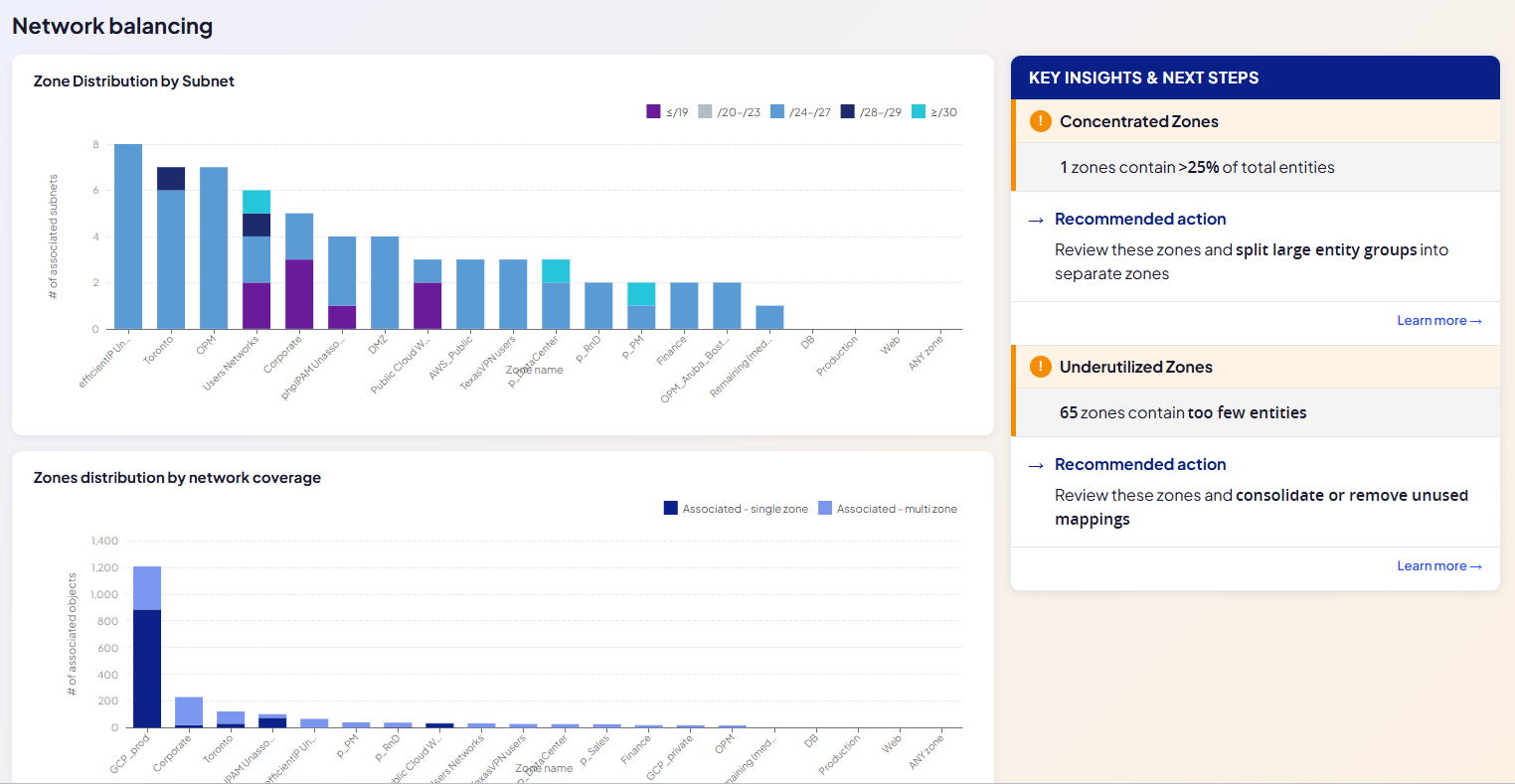Select the Corporate purple bar segment
The width and height of the screenshot is (1515, 784).
299,294
